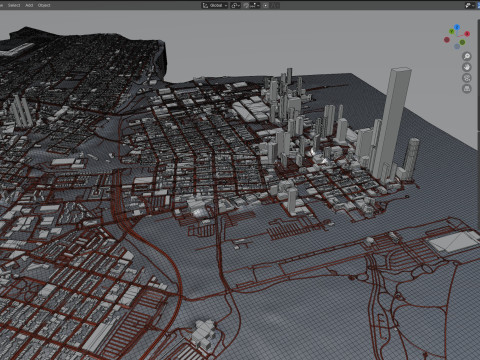Screen dimensions: 480x360
Task: Click the hand pan view button
Action: (467, 67)
